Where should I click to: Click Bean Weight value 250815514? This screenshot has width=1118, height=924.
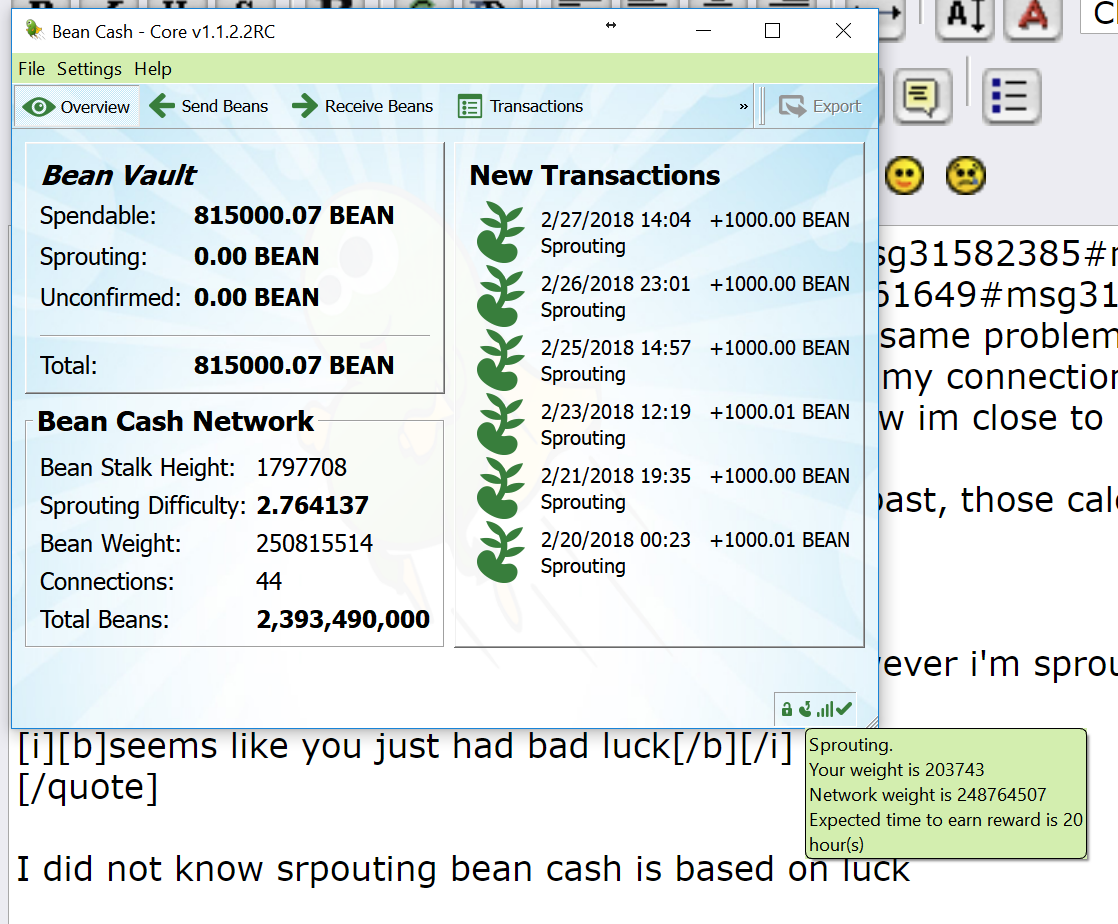tap(314, 543)
